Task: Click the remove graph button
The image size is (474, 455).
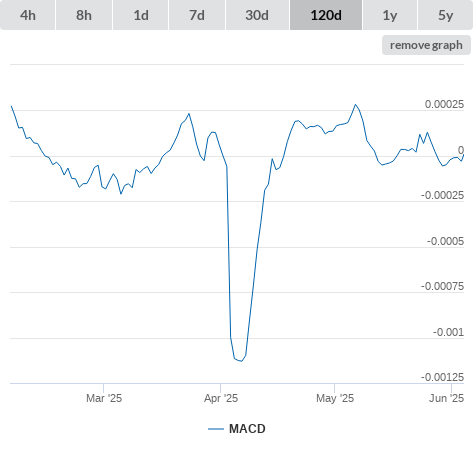Action: pos(426,45)
